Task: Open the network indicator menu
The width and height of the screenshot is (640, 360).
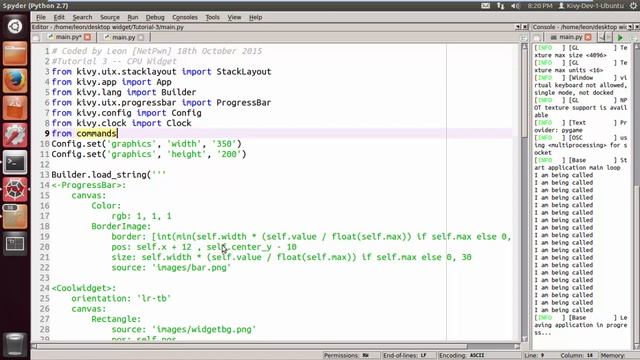Action: [500, 6]
